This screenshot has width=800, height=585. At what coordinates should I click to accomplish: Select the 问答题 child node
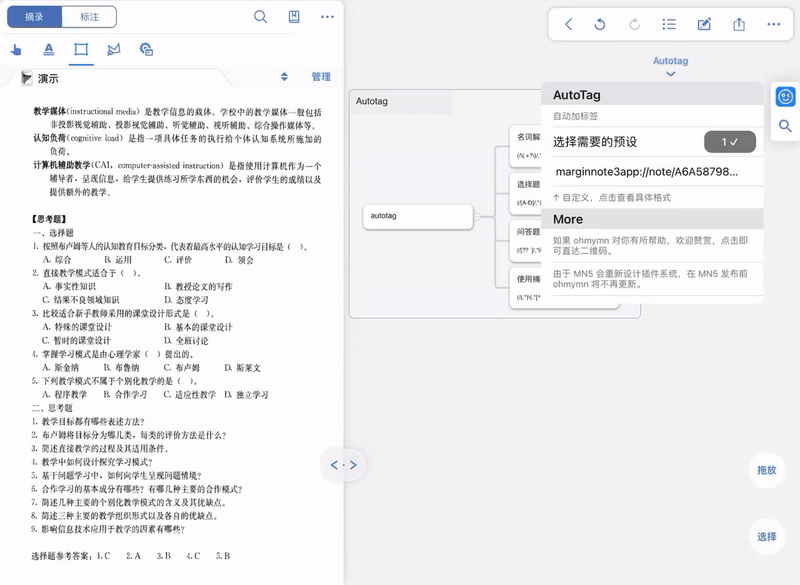pyautogui.click(x=526, y=241)
